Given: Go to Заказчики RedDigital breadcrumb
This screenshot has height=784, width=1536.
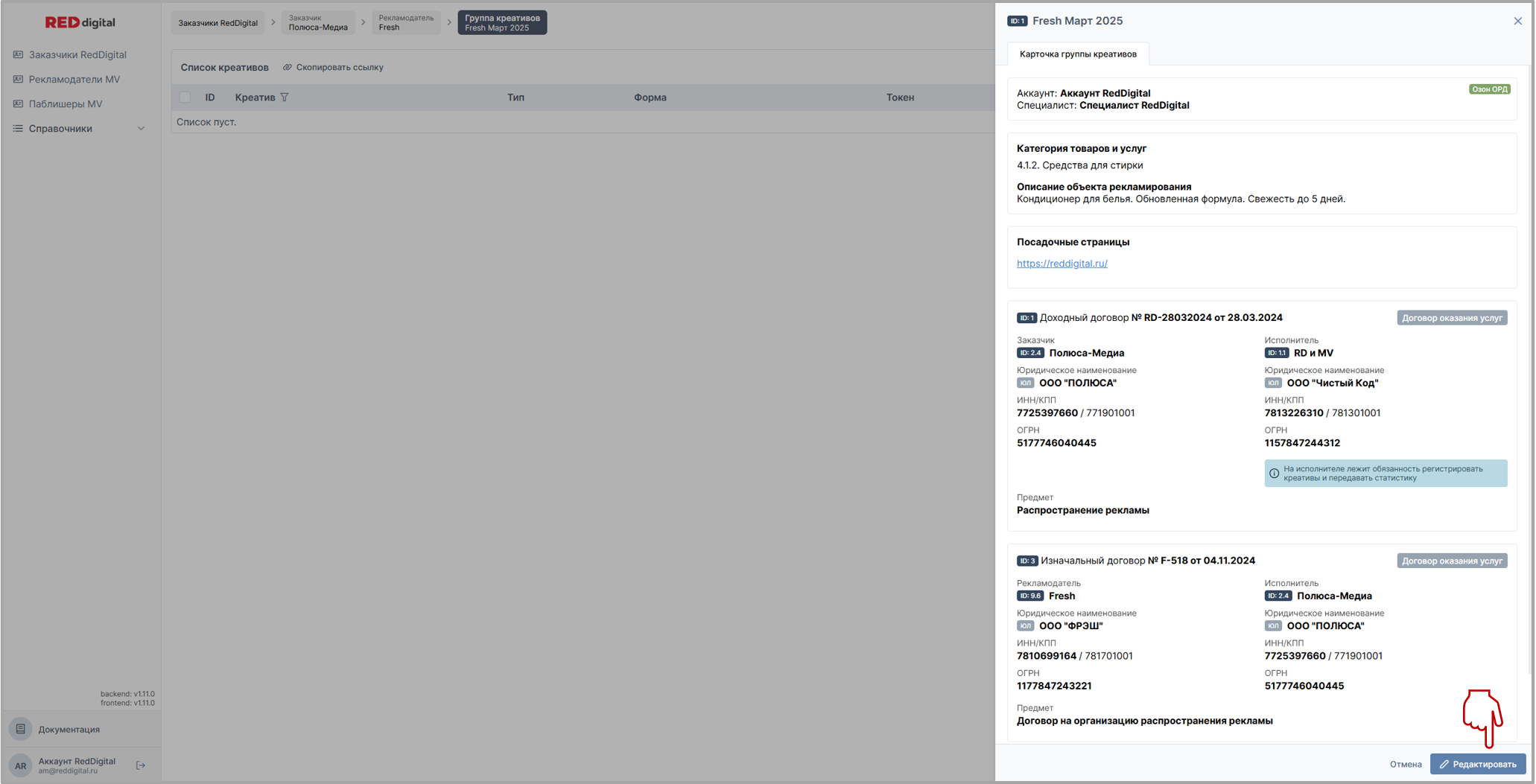Looking at the screenshot, I should click(218, 23).
